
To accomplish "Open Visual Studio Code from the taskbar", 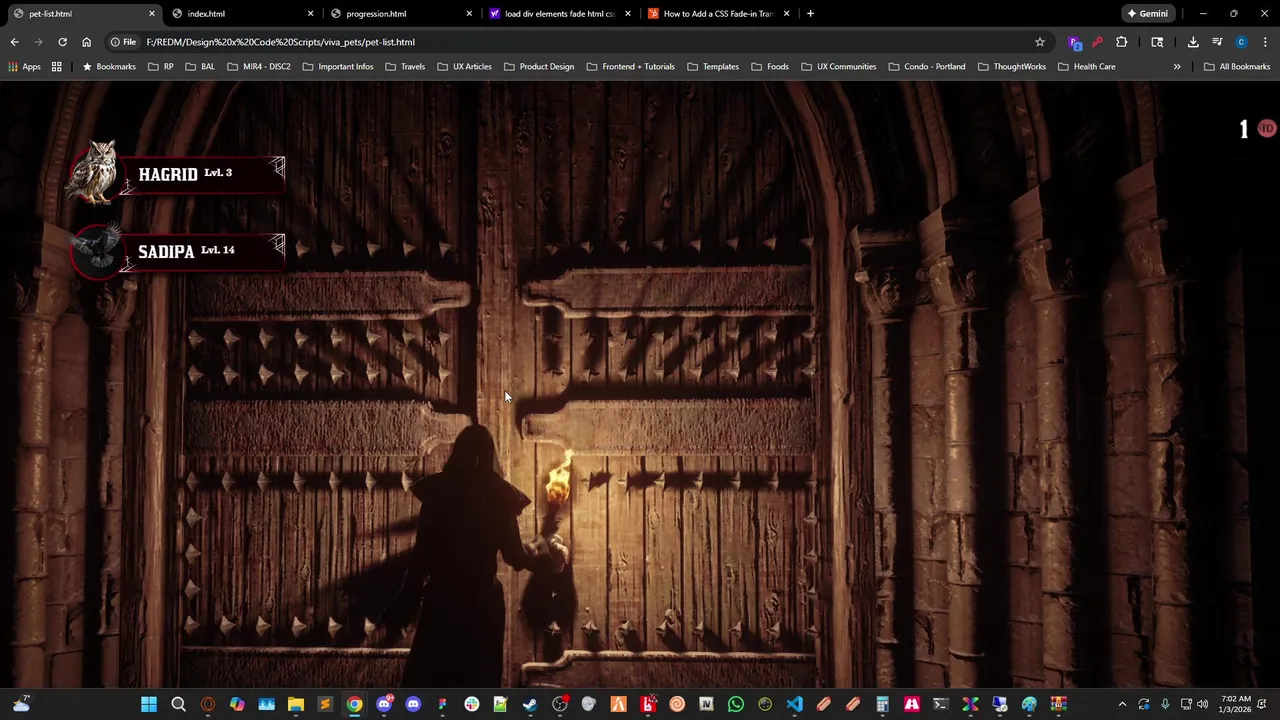I will point(794,704).
